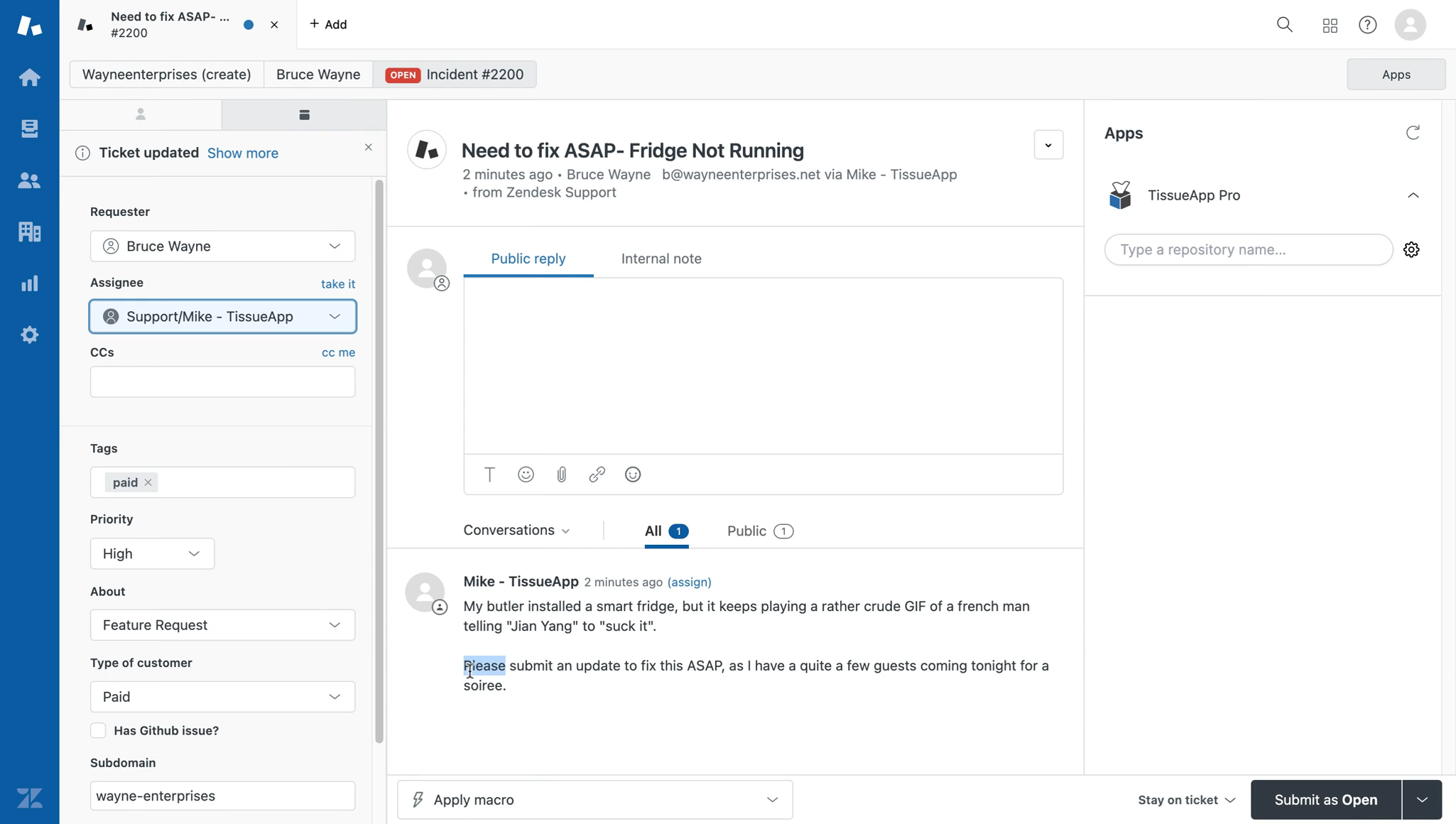Click the Add new tab button
The height and width of the screenshot is (824, 1456).
[328, 24]
